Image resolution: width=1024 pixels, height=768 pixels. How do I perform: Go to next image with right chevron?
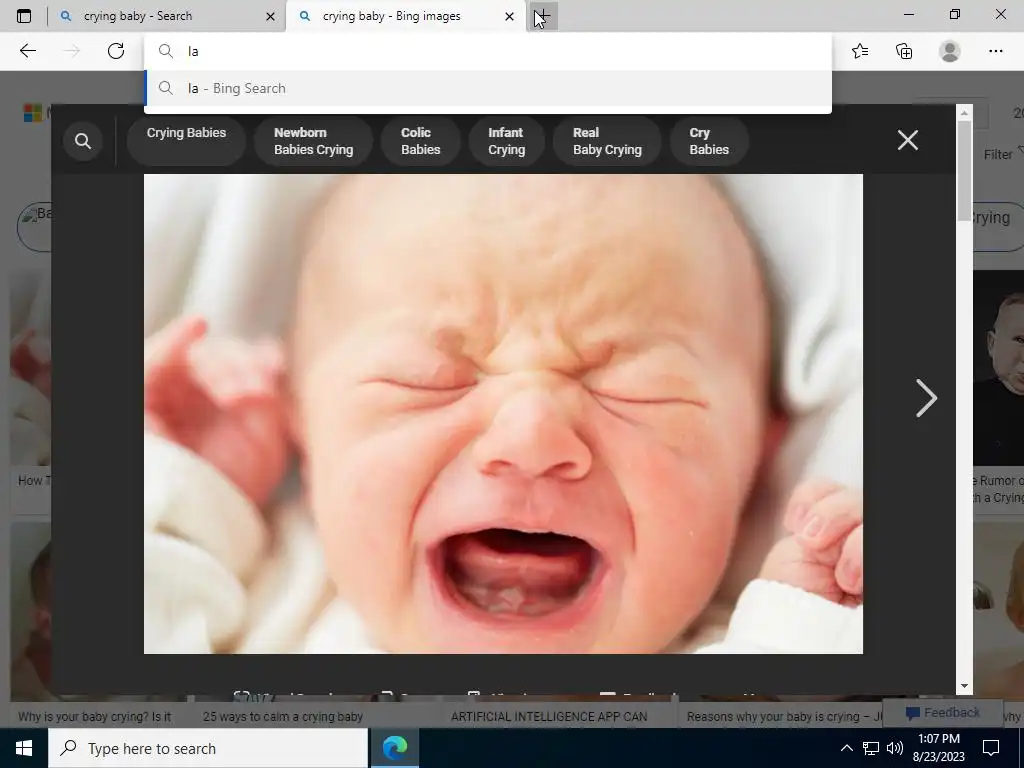pyautogui.click(x=927, y=398)
